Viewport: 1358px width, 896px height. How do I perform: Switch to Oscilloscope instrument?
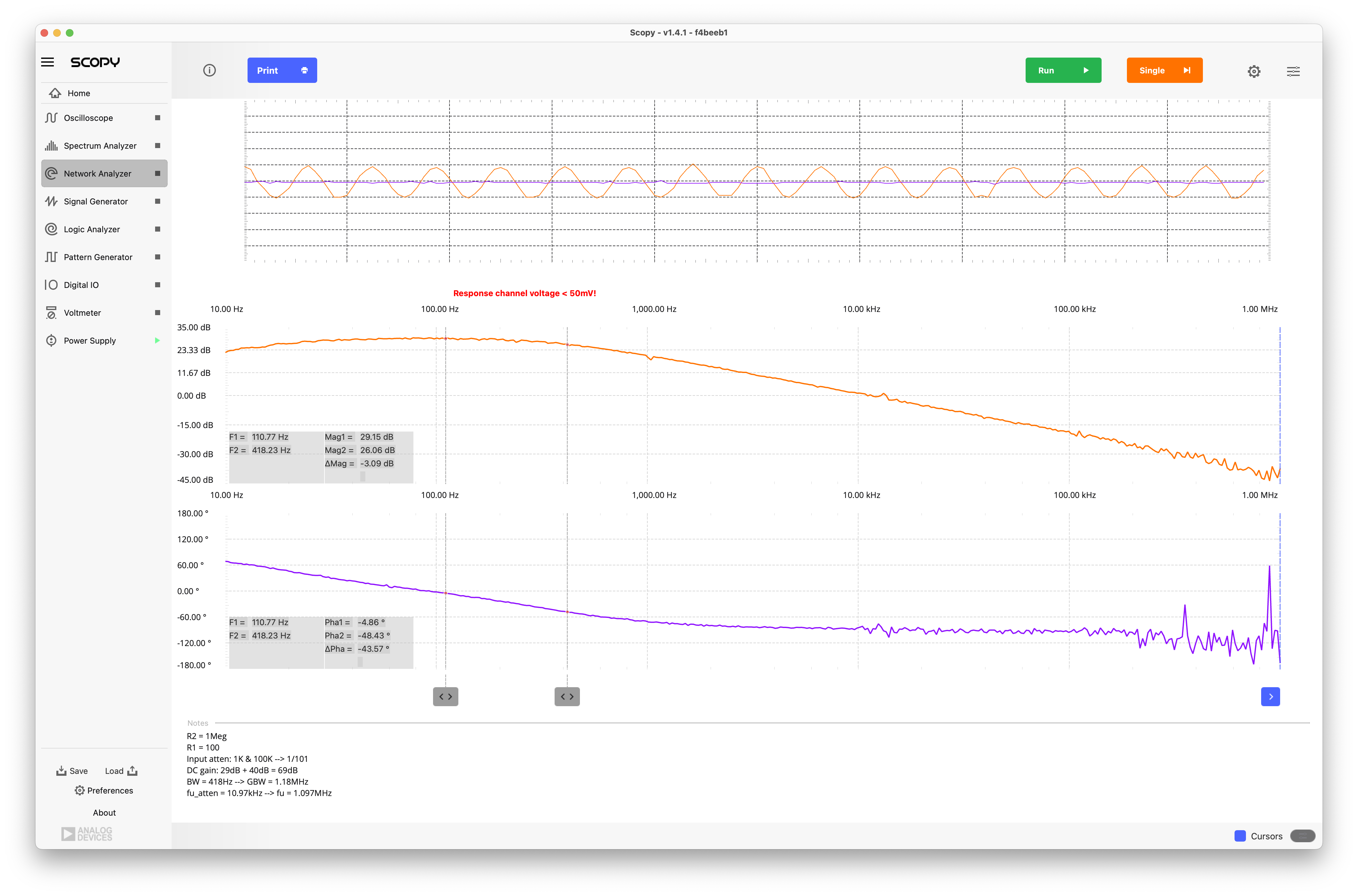104,118
